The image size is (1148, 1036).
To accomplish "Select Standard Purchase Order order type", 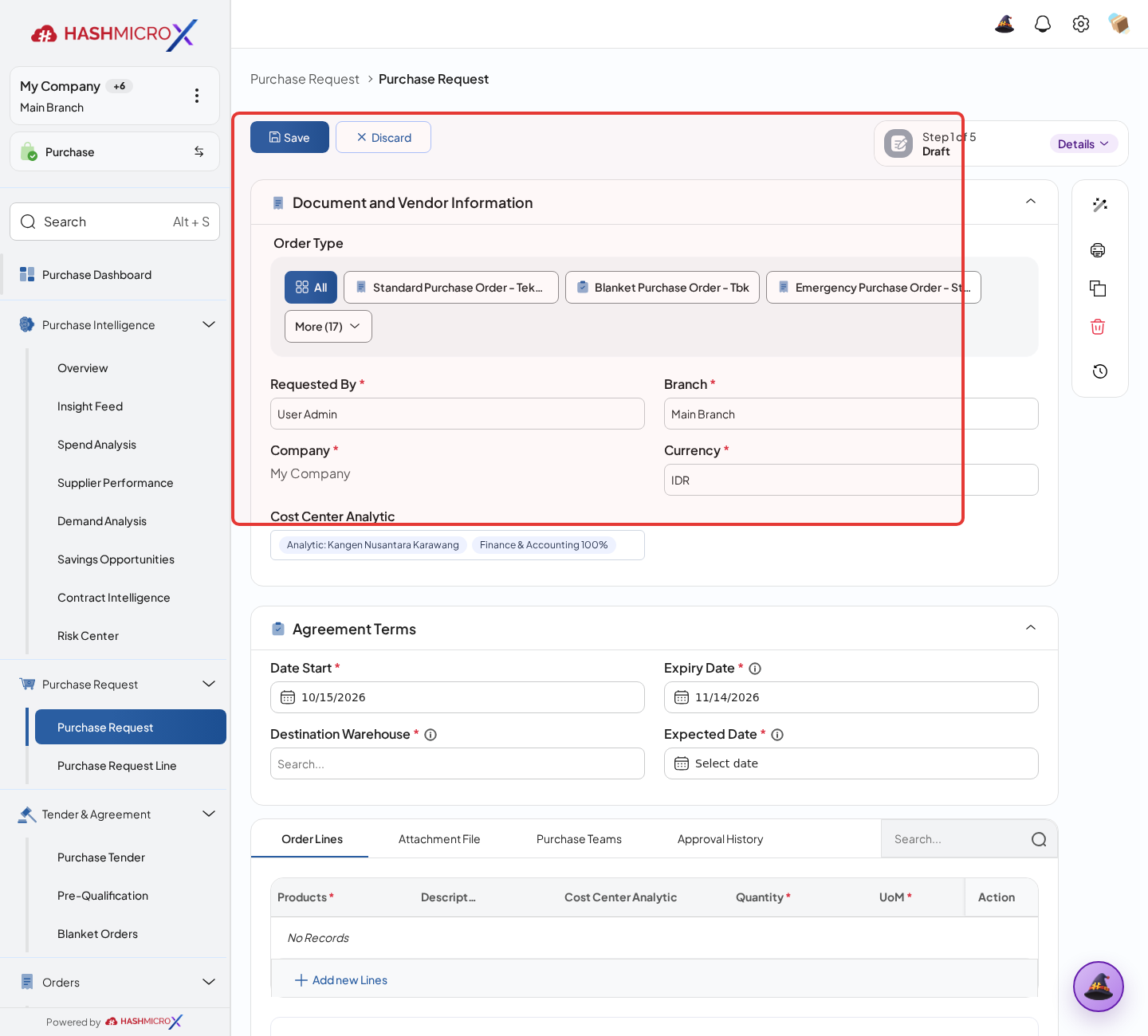I will click(x=451, y=288).
